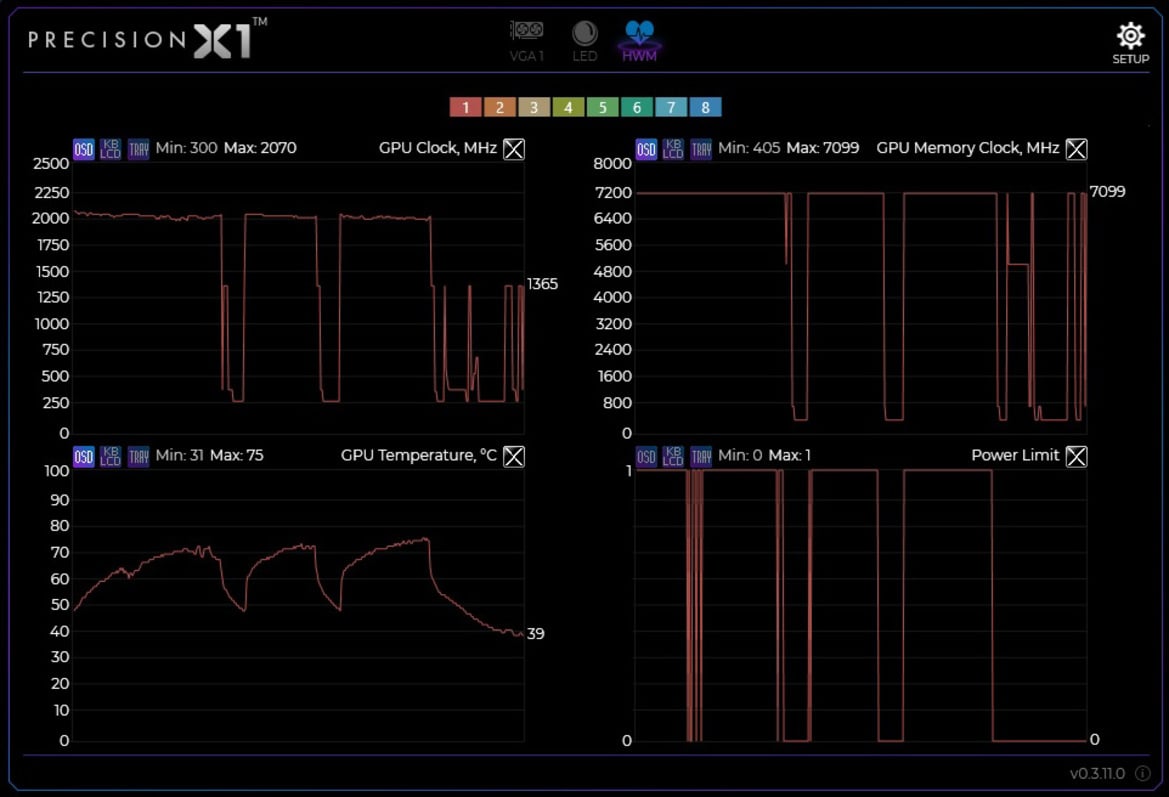Toggle TRAY for Power Limit graph
Image resolution: width=1169 pixels, height=797 pixels.
(701, 456)
